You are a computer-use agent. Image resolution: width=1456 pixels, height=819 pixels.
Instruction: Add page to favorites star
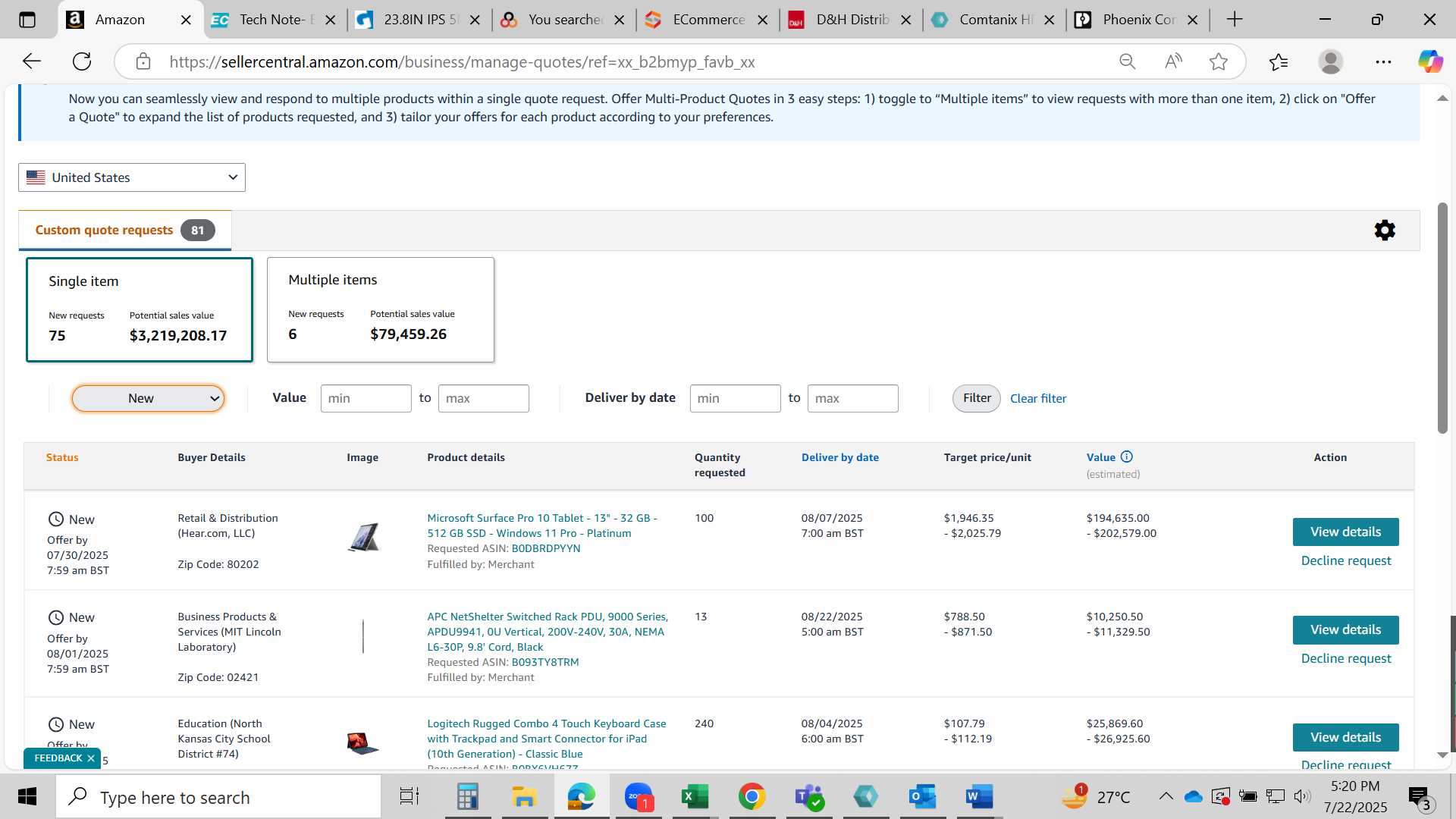click(x=1219, y=61)
